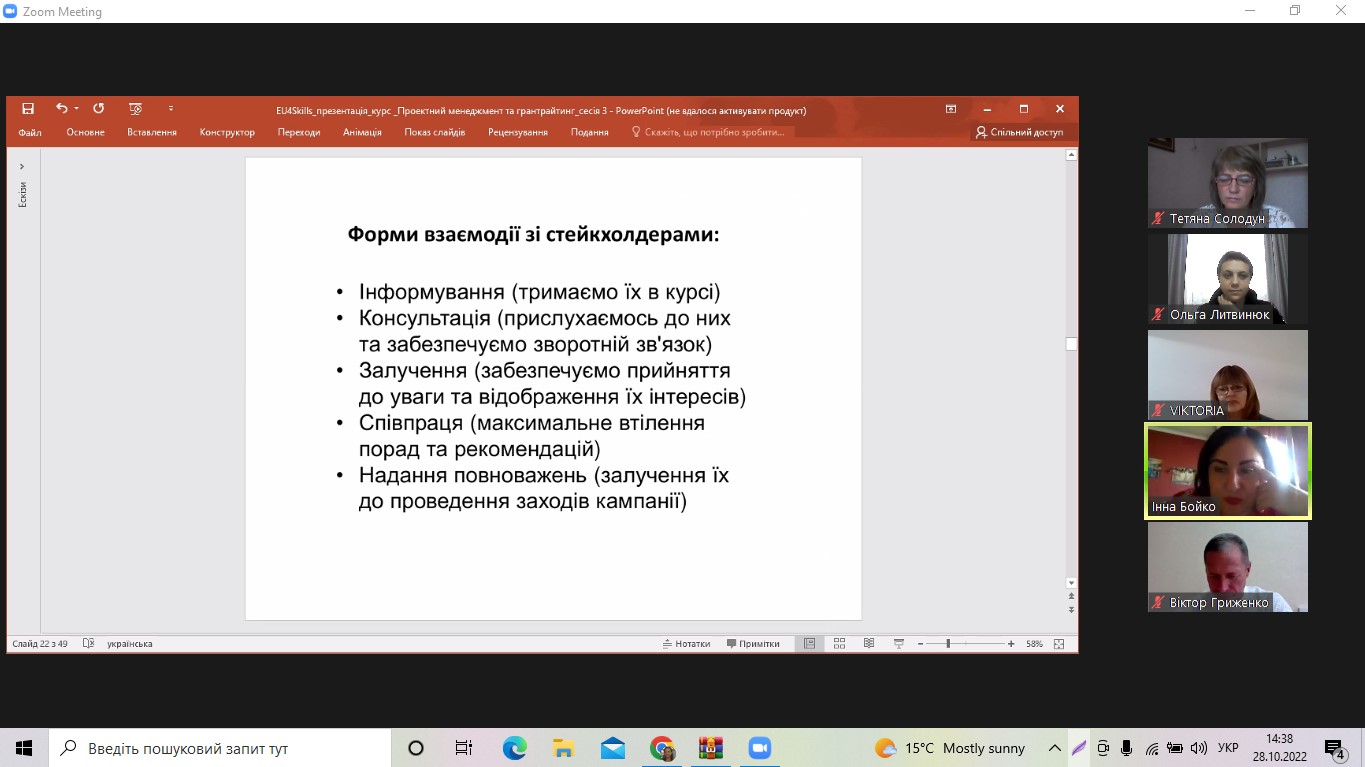
Task: Click the Save icon in PowerPoint
Action: point(28,109)
